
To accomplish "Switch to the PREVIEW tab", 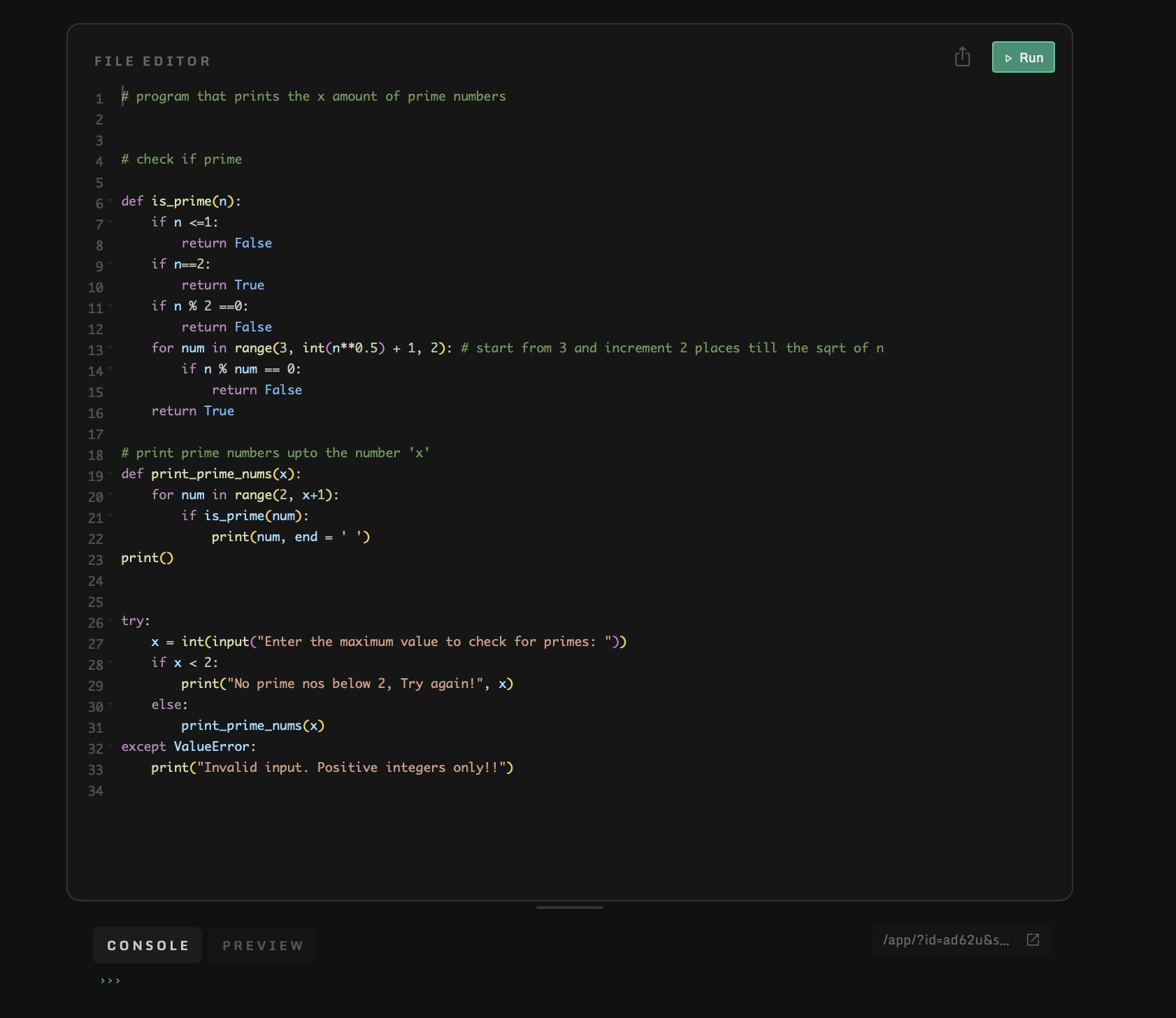I will click(262, 945).
